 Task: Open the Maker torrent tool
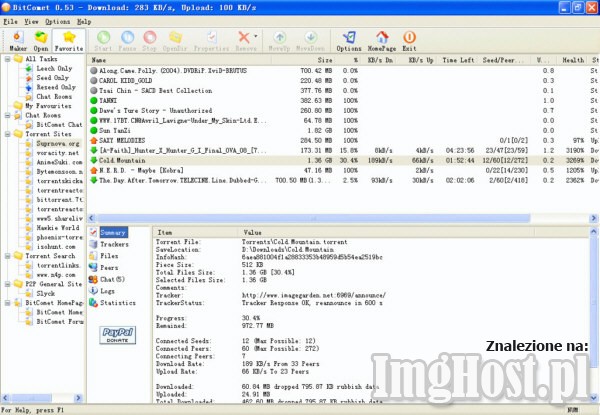click(x=18, y=41)
